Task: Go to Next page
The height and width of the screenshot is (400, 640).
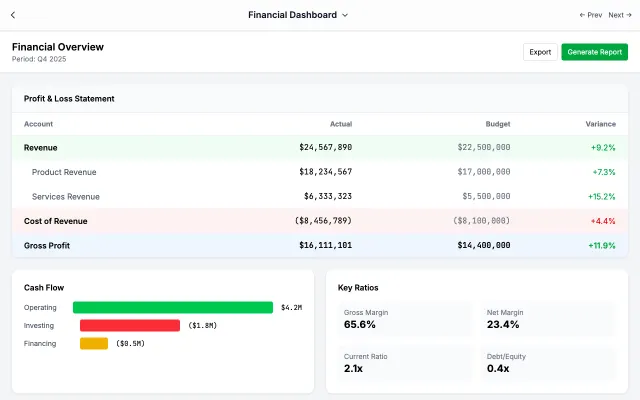Action: tap(620, 15)
